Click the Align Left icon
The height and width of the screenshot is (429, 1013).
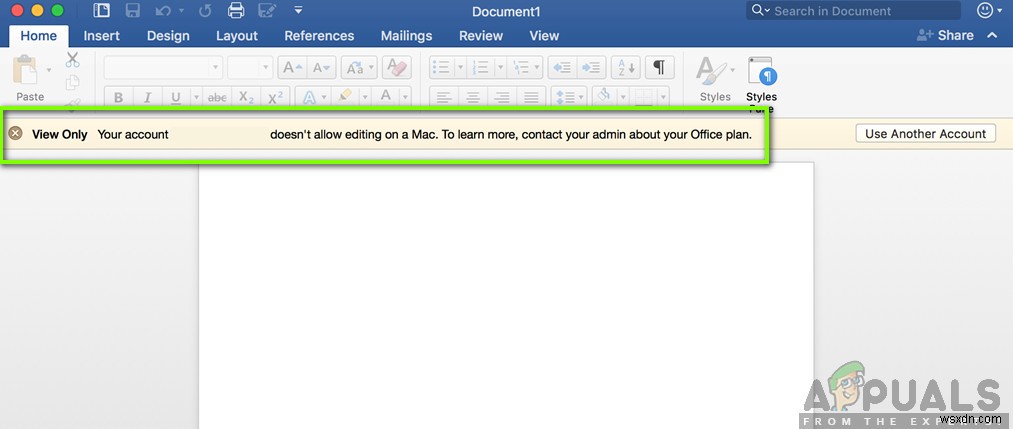pyautogui.click(x=444, y=98)
